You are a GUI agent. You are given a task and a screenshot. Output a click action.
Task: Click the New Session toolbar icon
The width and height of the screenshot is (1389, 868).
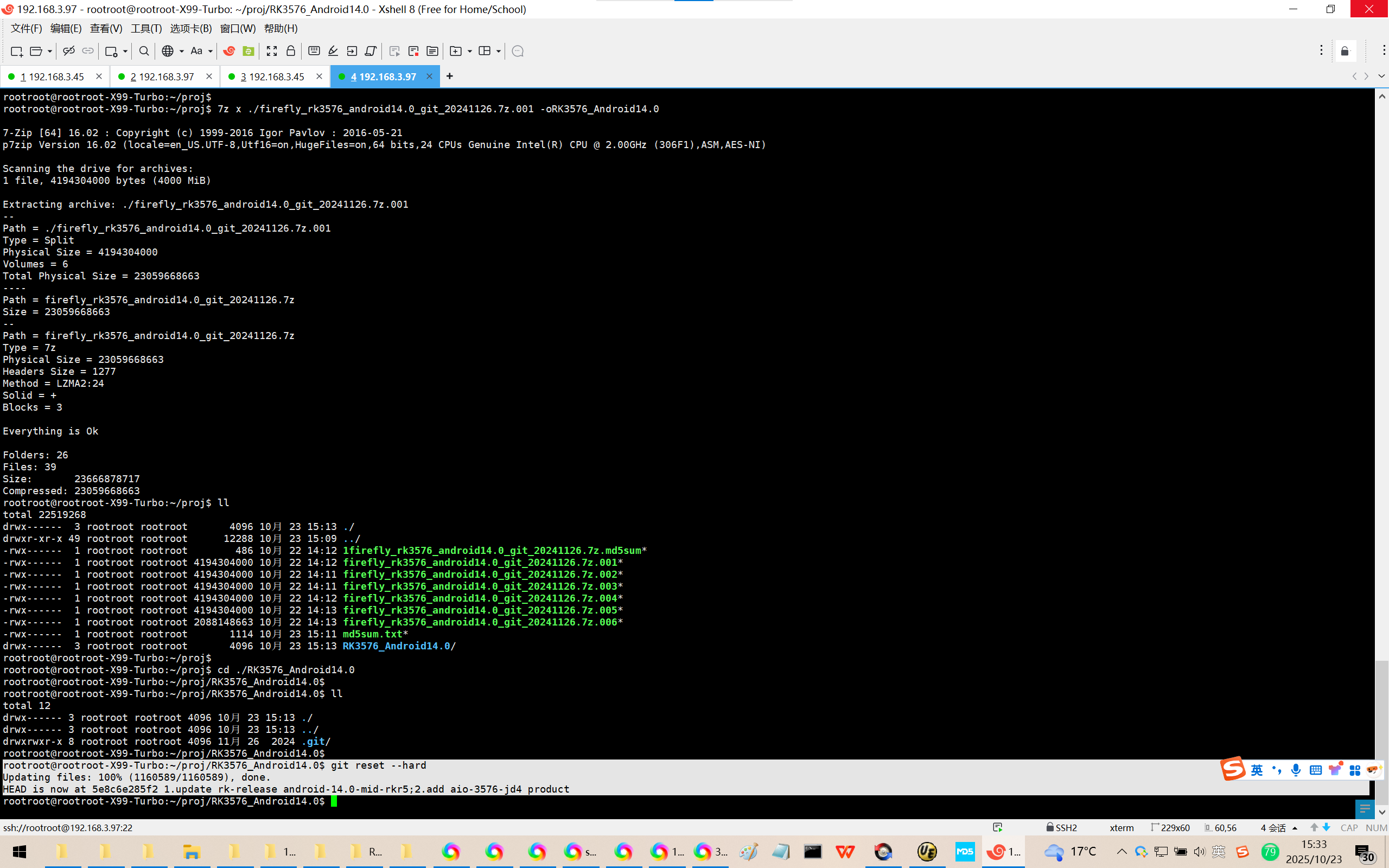(17, 52)
